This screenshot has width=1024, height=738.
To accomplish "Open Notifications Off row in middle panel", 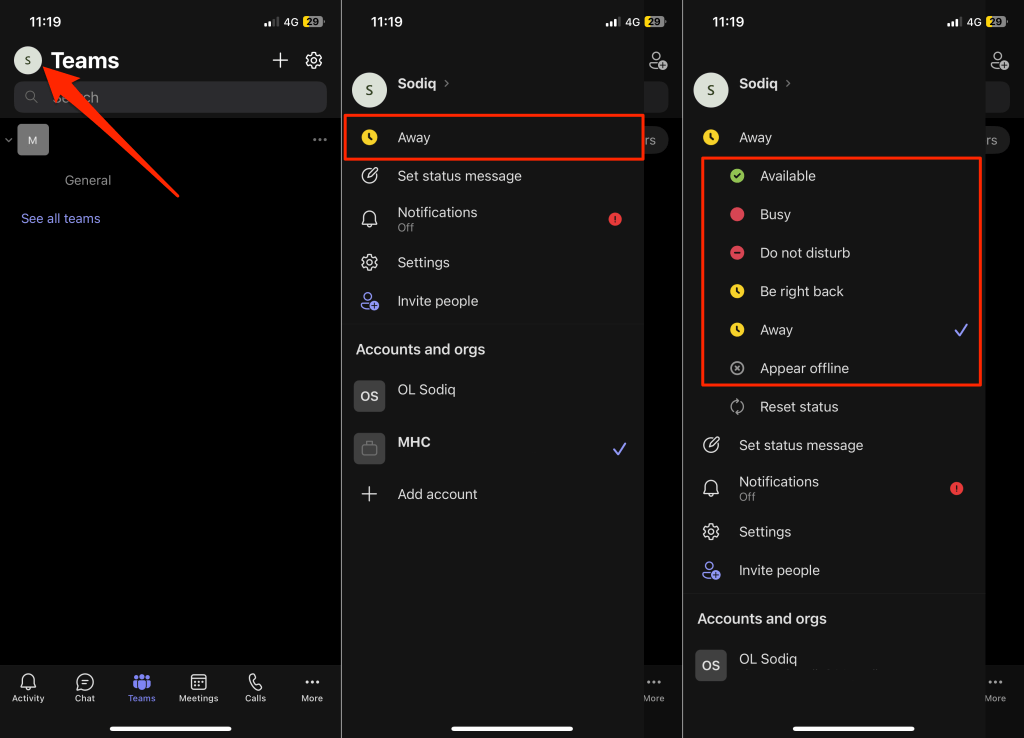I will tap(494, 219).
